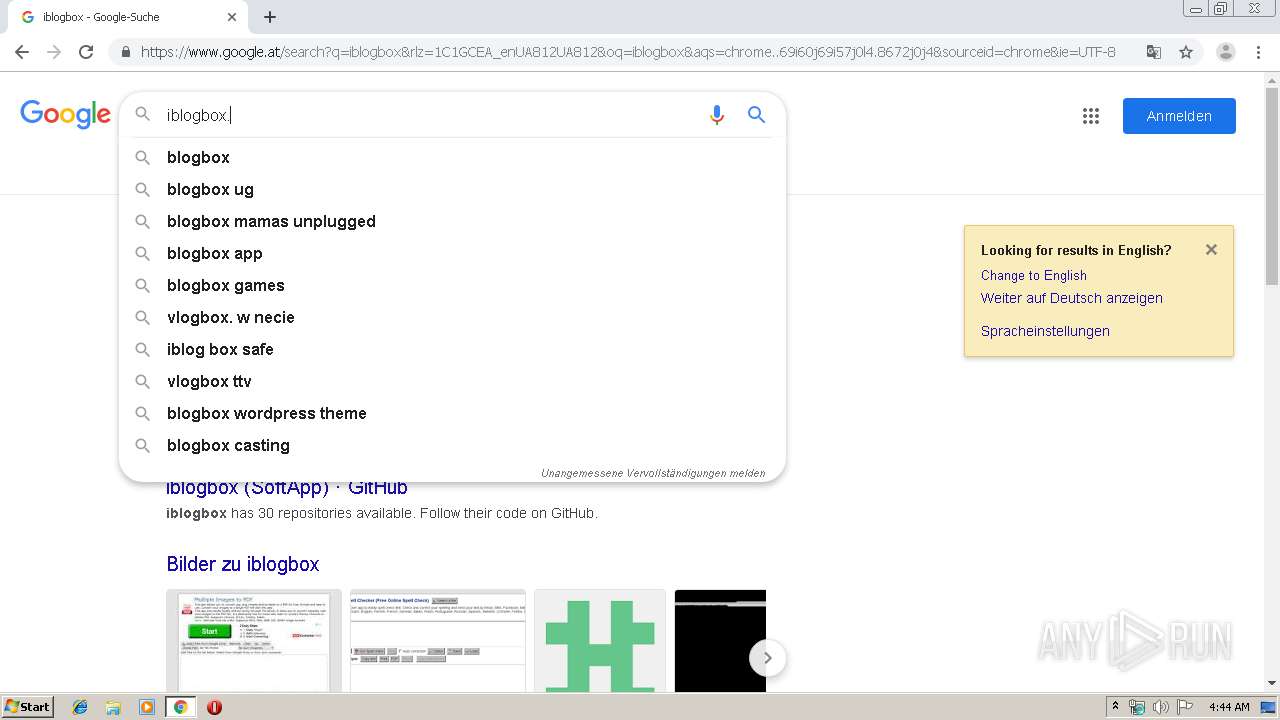
Task: Click the 4:44 AM system clock
Action: coord(1229,707)
